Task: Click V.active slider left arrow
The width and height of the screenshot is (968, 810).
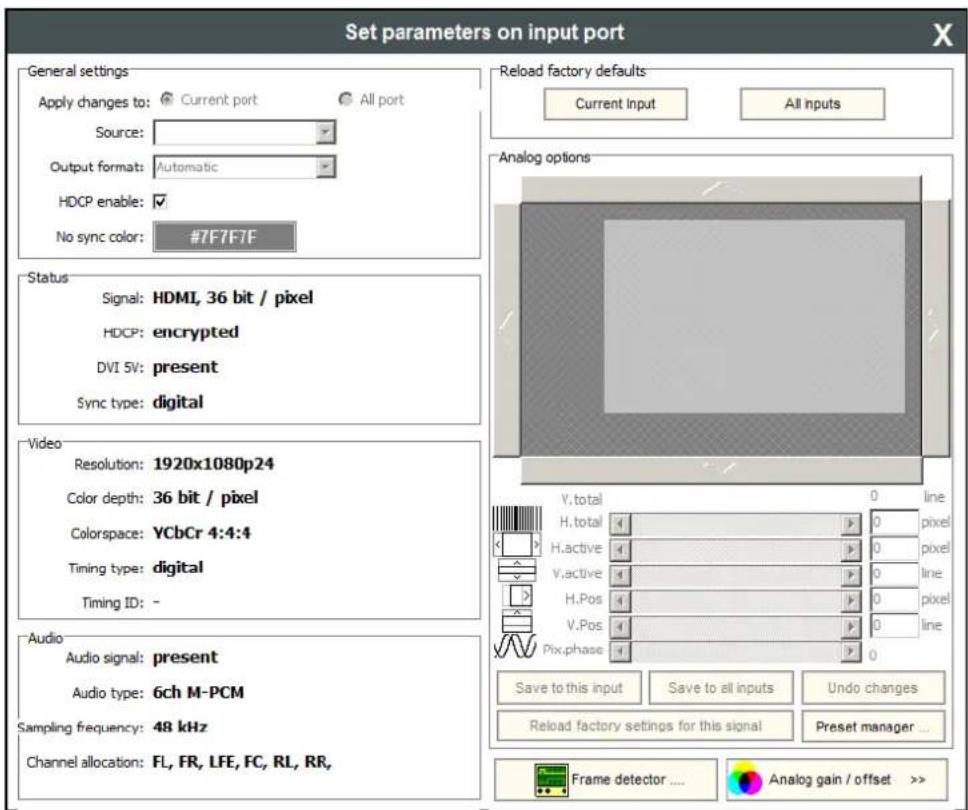Action: pyautogui.click(x=620, y=575)
